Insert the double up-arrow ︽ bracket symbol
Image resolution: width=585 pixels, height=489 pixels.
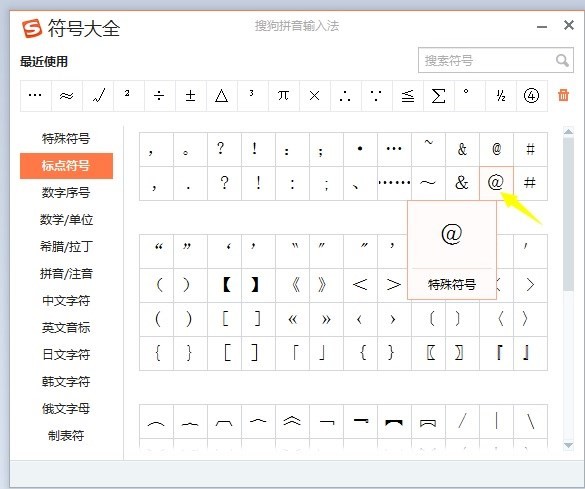click(292, 421)
